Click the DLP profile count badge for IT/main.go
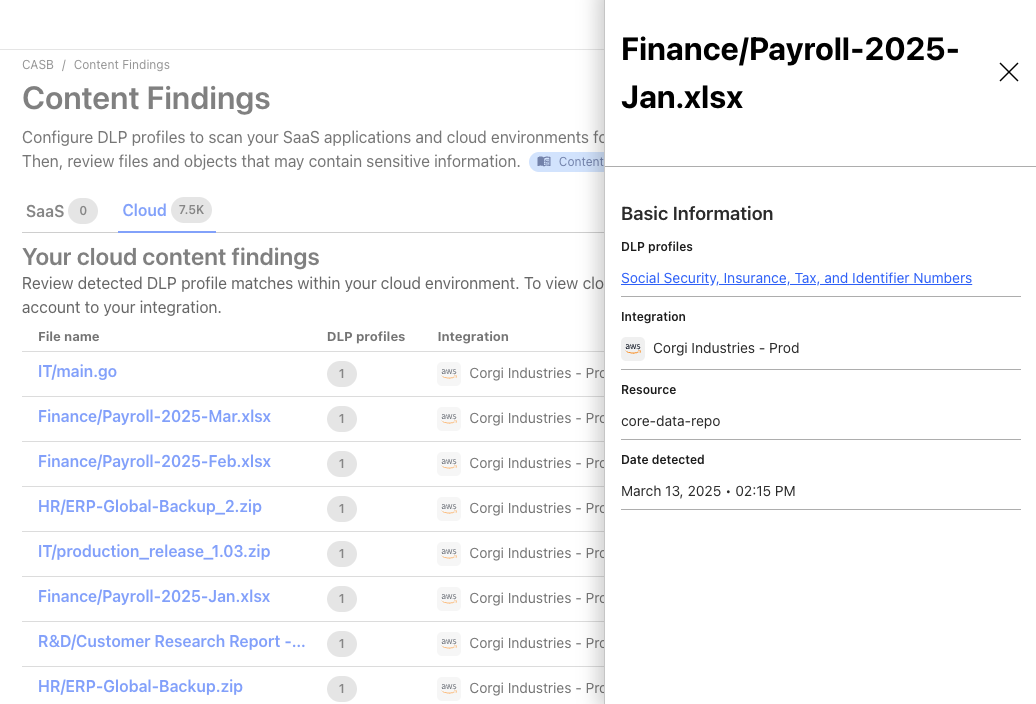Viewport: 1036px width, 704px height. 341,374
